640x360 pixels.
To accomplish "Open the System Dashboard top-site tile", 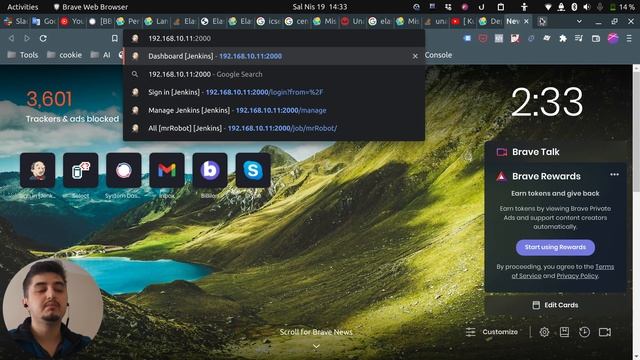I will 124,170.
